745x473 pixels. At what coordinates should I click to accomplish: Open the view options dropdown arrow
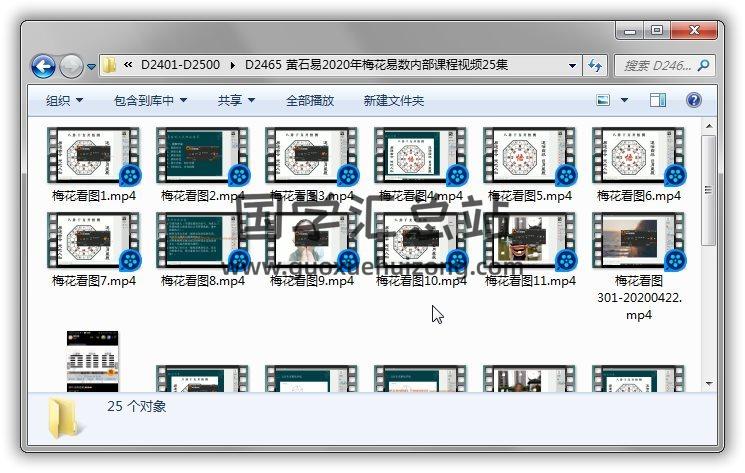click(x=624, y=100)
